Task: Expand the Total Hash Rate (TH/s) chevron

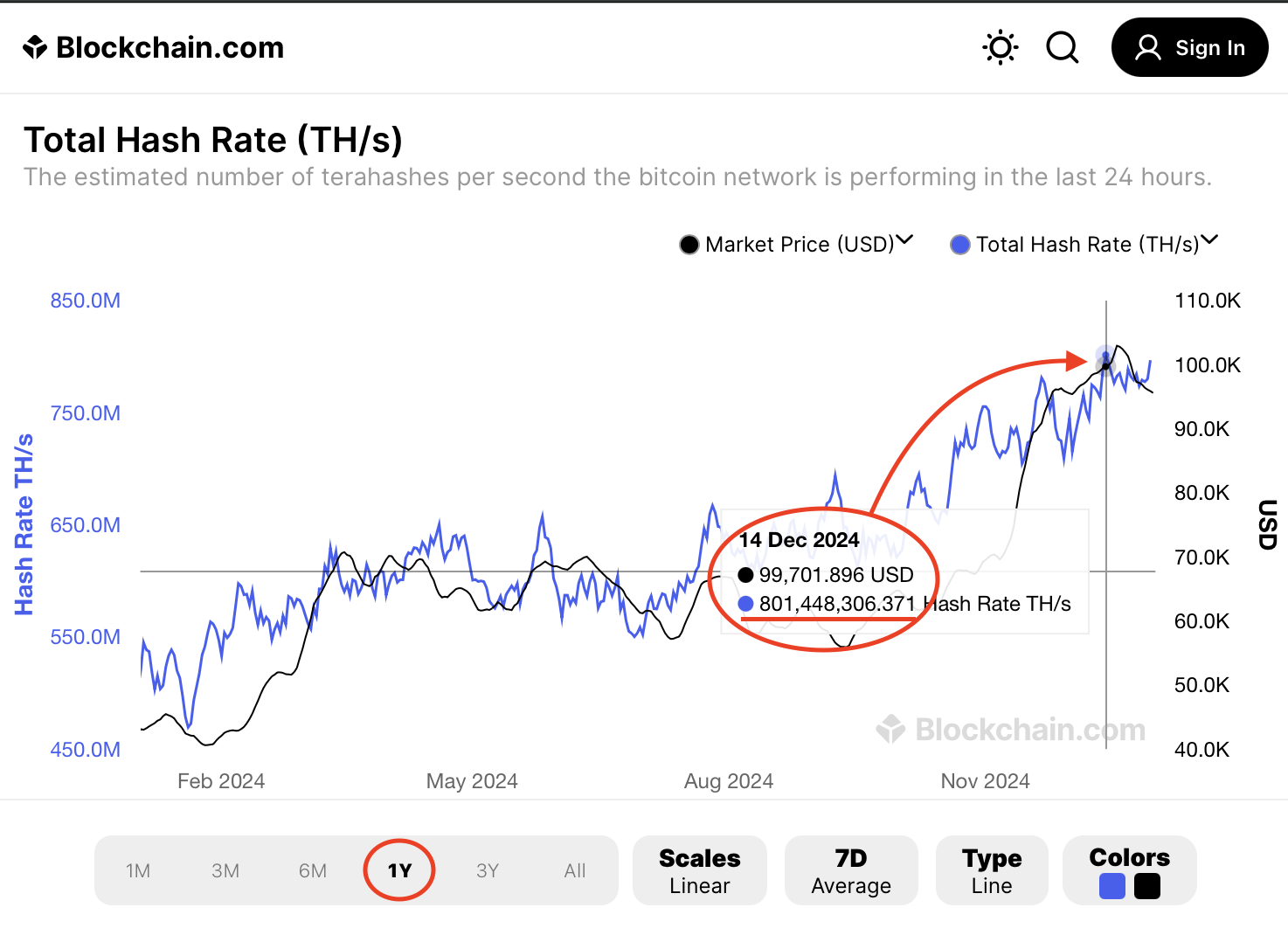Action: pos(1209,240)
